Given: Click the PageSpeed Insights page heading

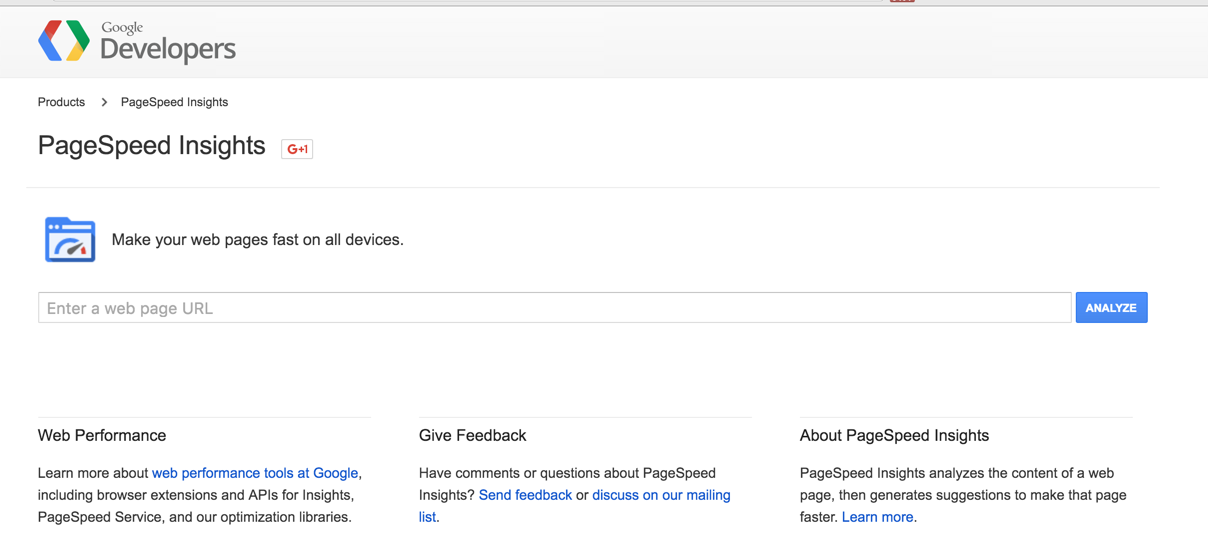Looking at the screenshot, I should point(152,146).
